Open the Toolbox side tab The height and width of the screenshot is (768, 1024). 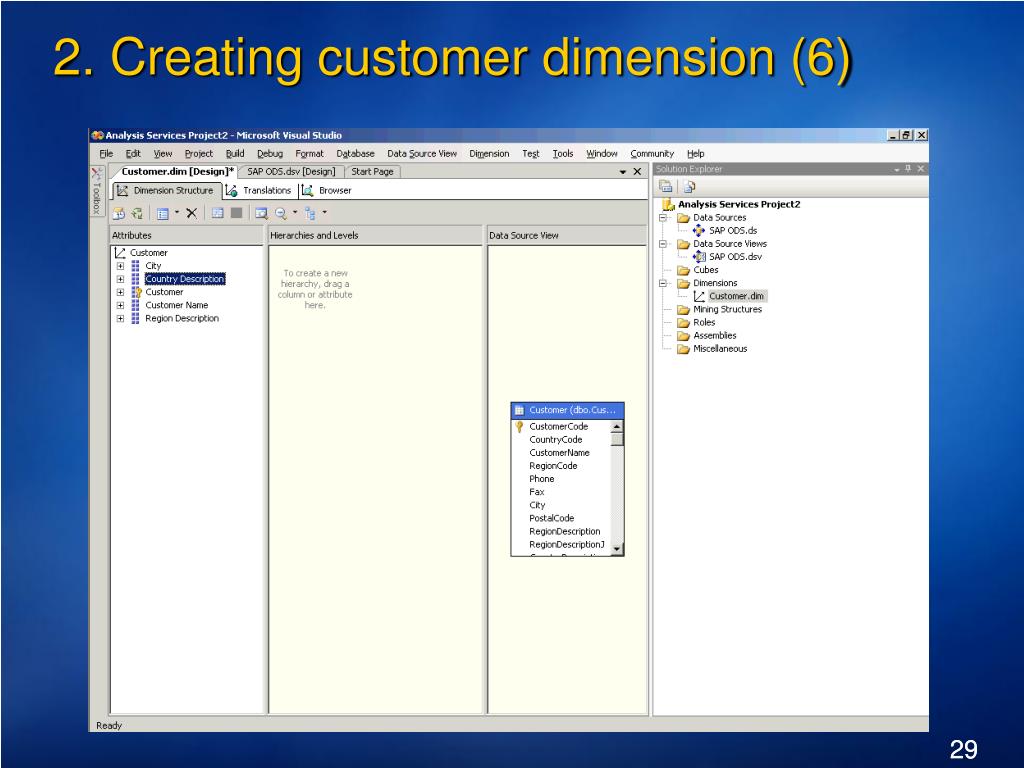tap(97, 191)
